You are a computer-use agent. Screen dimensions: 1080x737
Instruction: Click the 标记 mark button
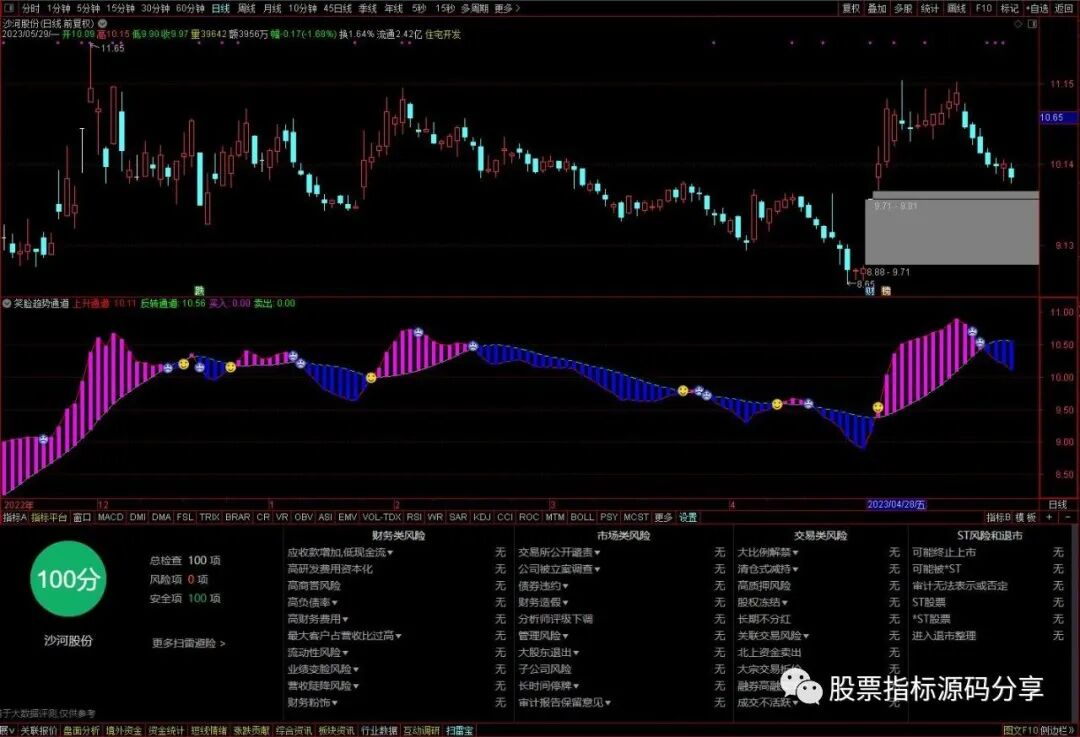[1010, 8]
